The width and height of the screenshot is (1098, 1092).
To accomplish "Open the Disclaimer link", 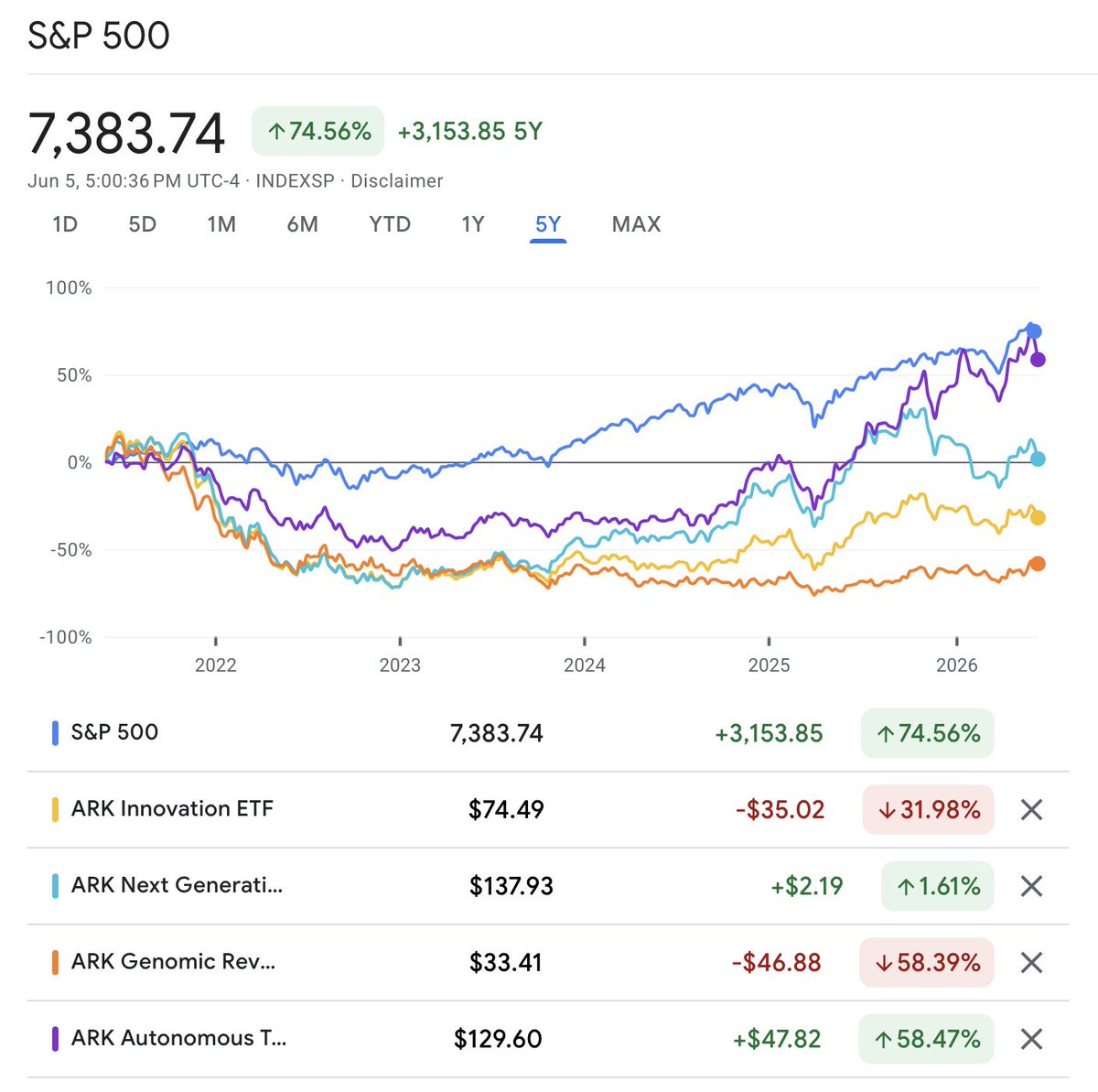I will (397, 181).
